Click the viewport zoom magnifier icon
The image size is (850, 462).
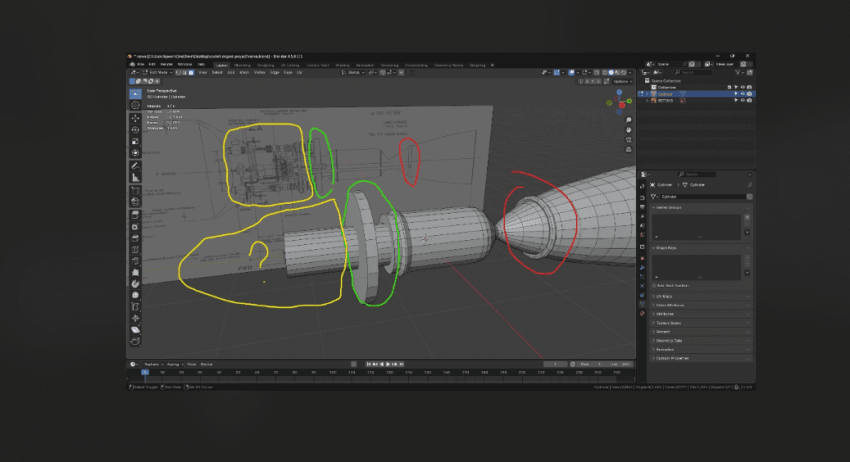tap(628, 120)
